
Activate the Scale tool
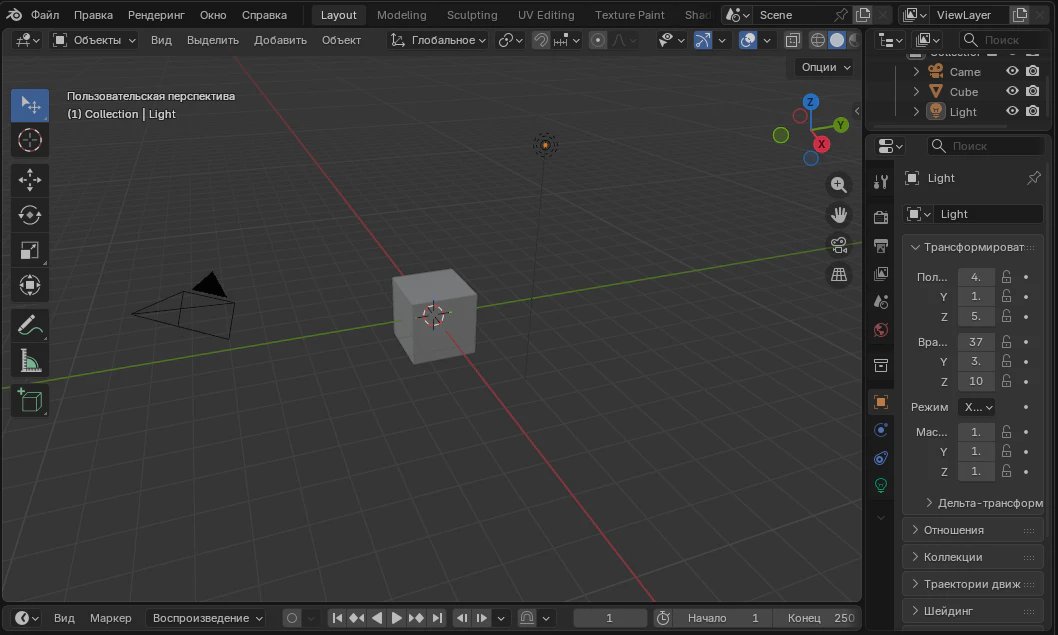click(x=30, y=250)
